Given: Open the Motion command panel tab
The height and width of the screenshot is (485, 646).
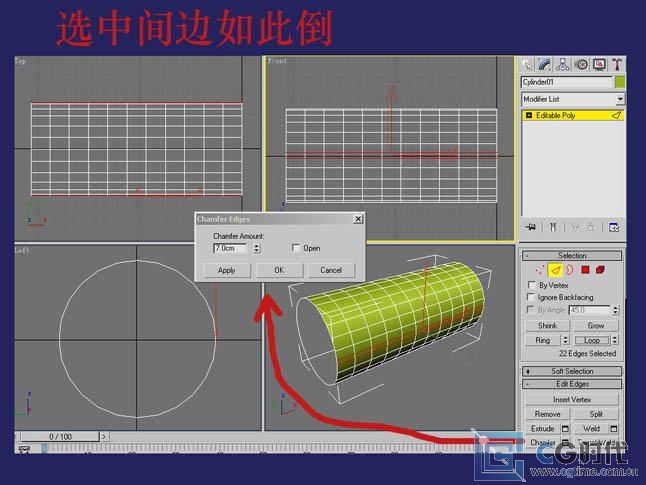Looking at the screenshot, I should coord(581,65).
